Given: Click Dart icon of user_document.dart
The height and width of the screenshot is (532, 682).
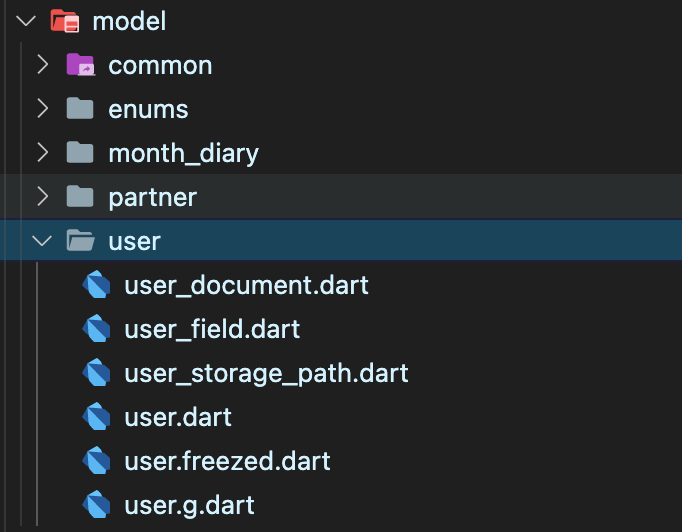Looking at the screenshot, I should [96, 284].
